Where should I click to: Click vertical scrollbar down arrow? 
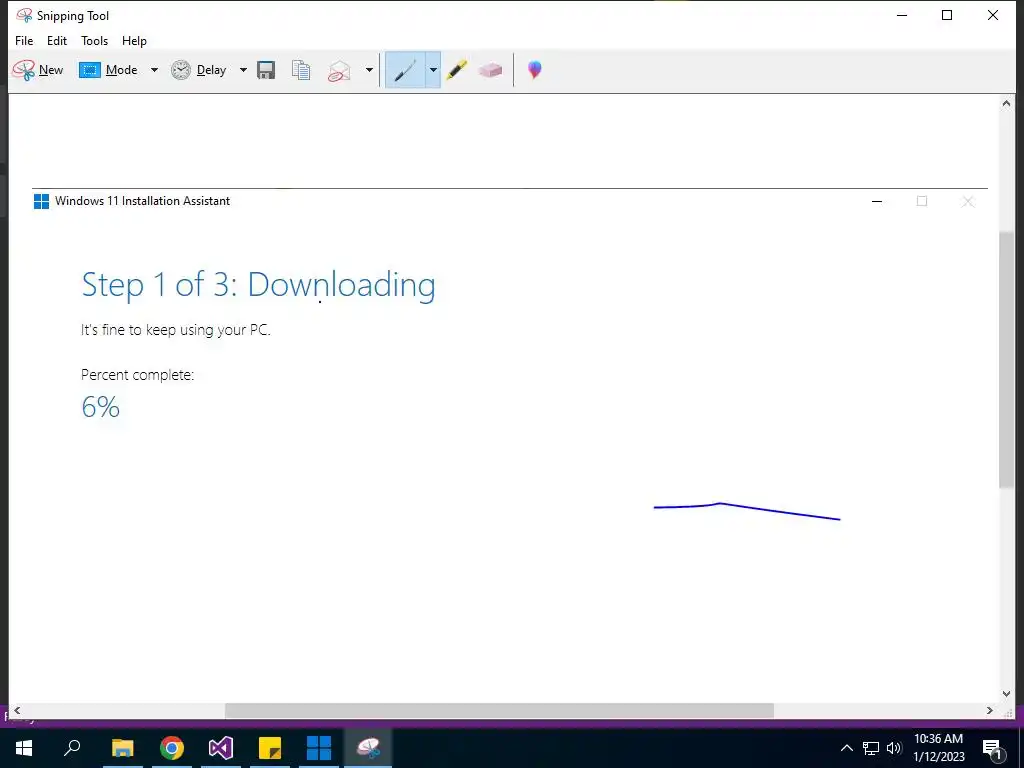click(x=1006, y=694)
